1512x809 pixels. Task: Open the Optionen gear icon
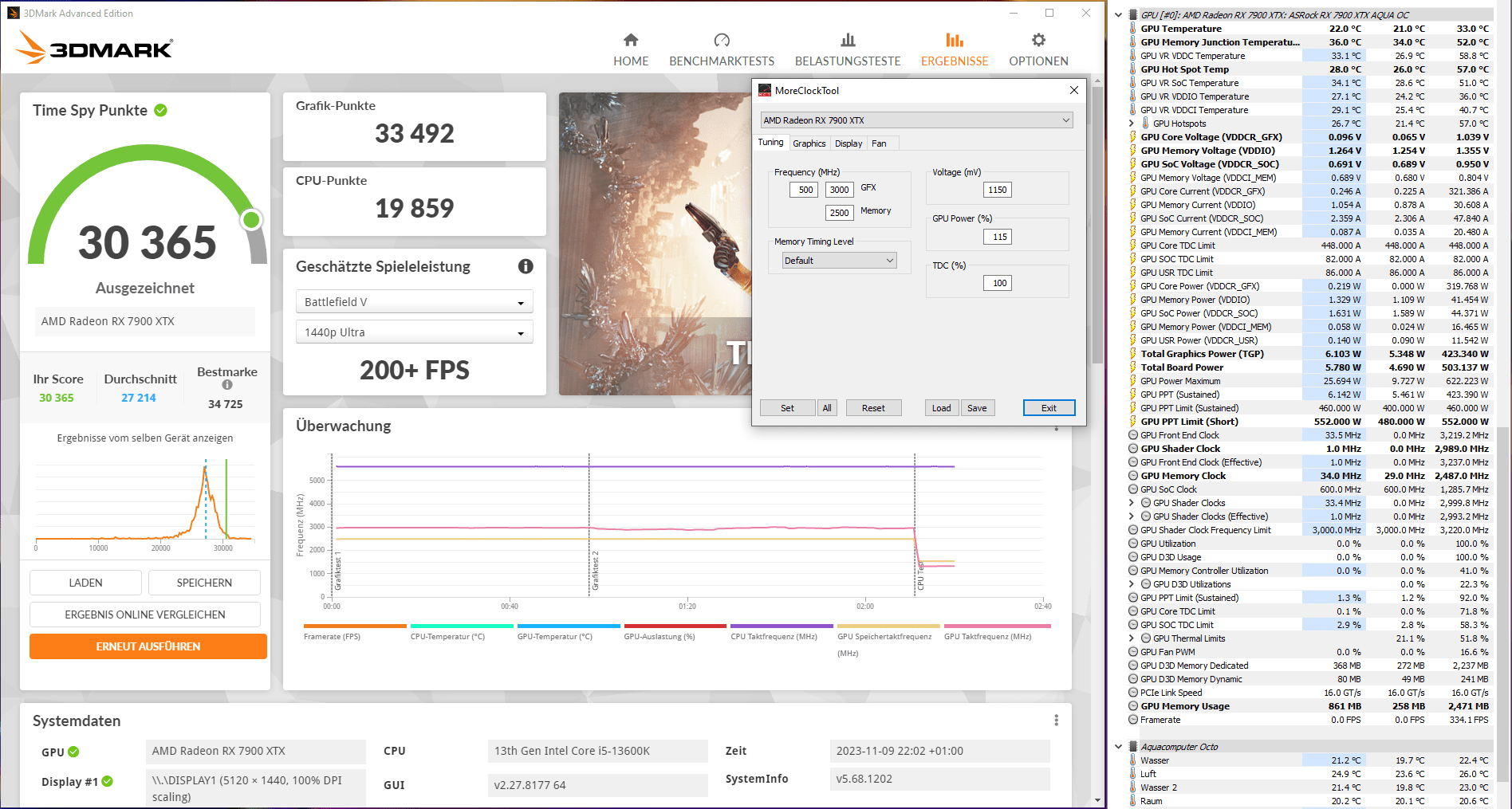pyautogui.click(x=1038, y=40)
